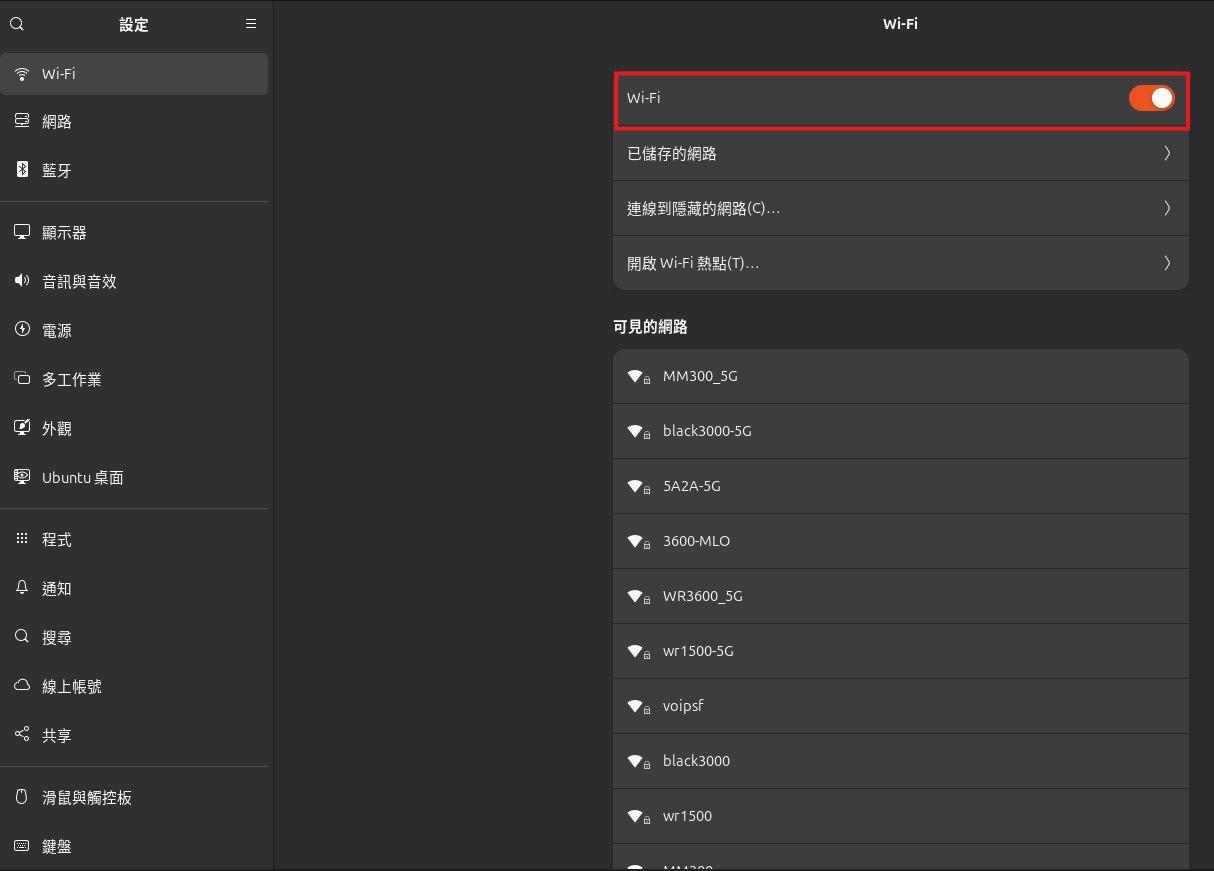Click the 顯示器 display icon in sidebar

22,232
